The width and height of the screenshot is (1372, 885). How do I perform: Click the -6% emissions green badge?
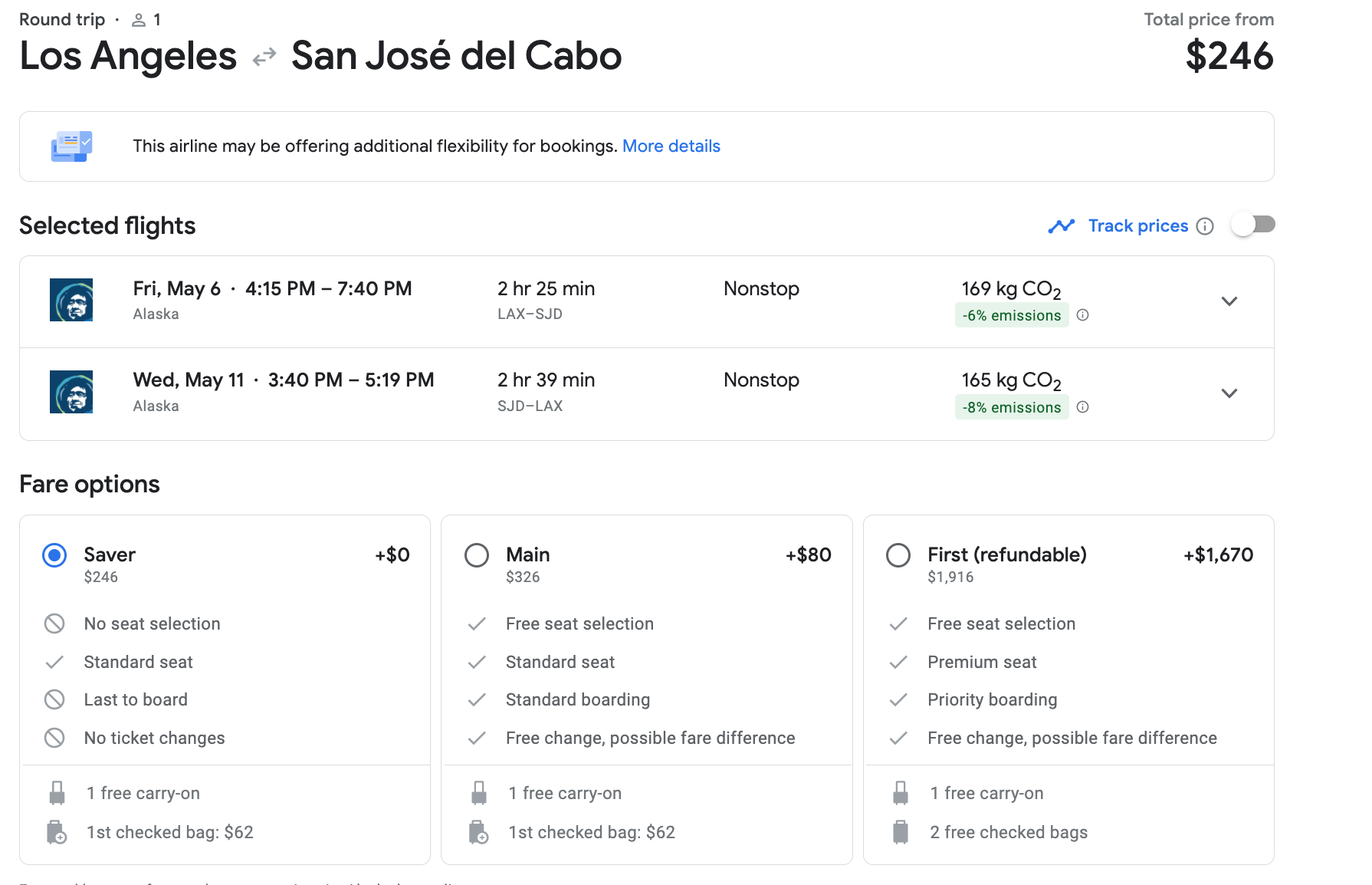click(1011, 315)
